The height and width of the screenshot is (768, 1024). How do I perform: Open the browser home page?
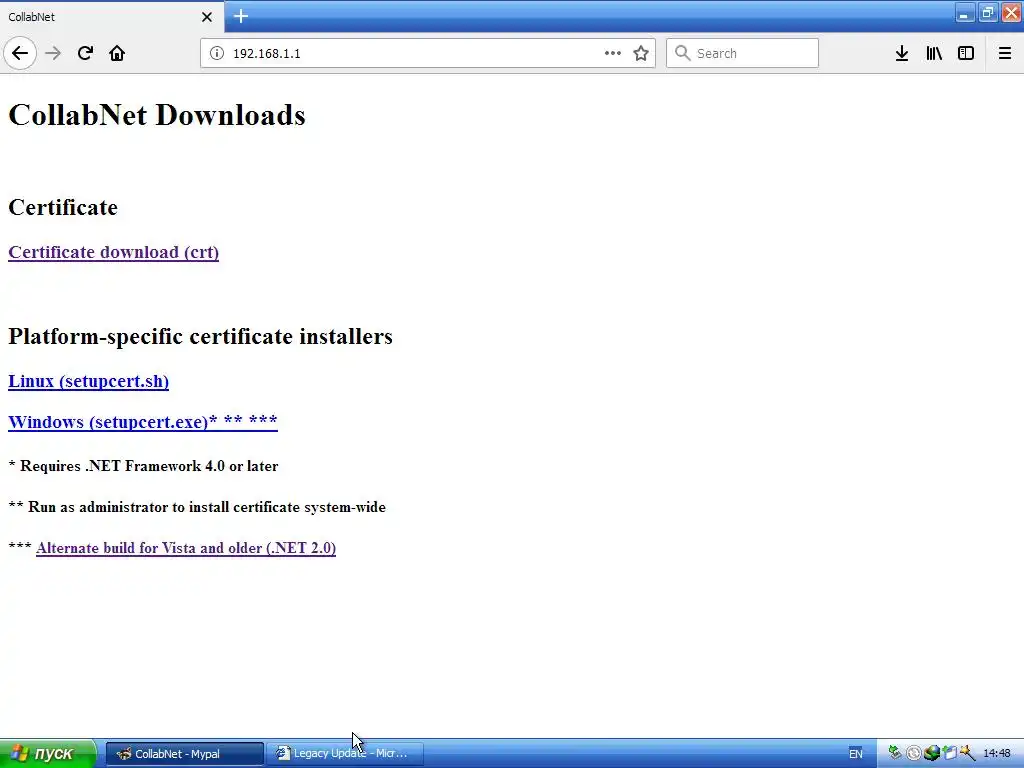117,53
